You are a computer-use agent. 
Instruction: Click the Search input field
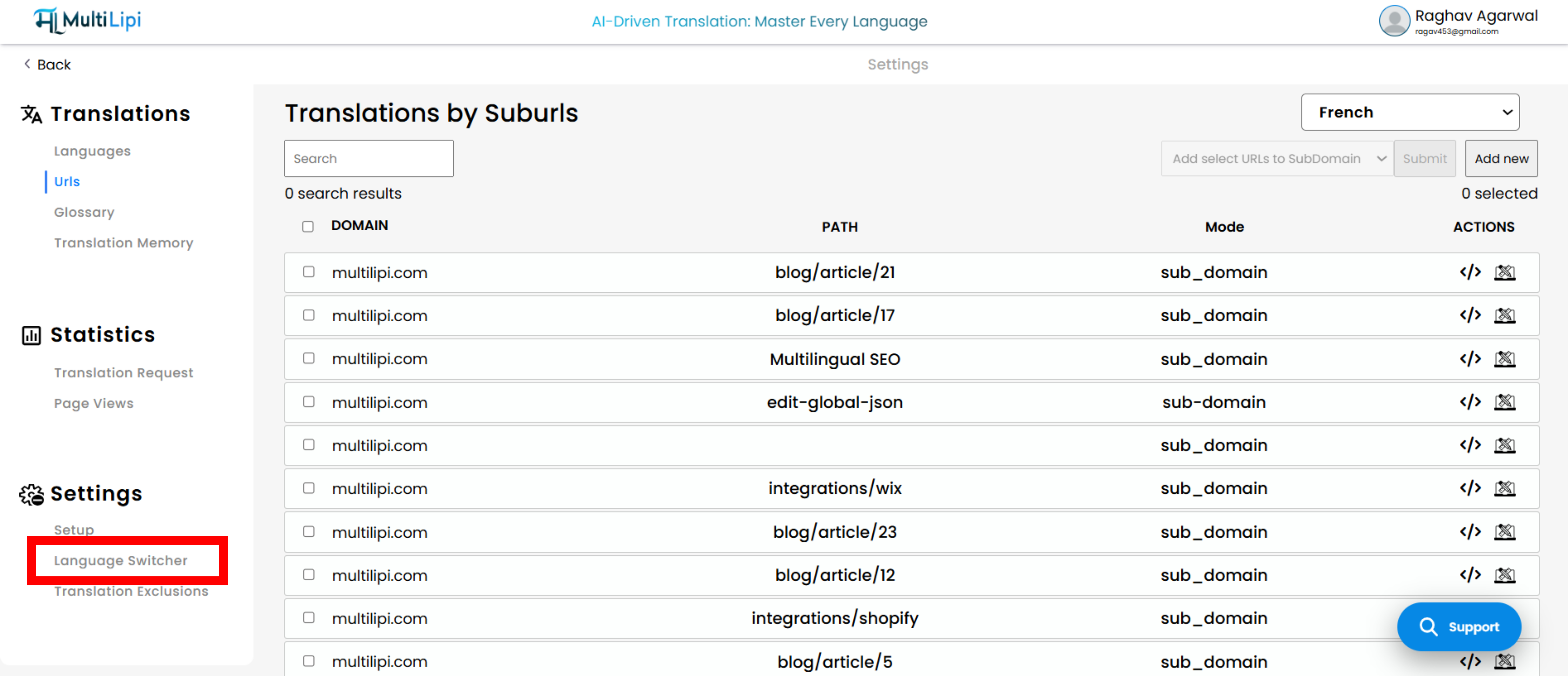coord(368,158)
